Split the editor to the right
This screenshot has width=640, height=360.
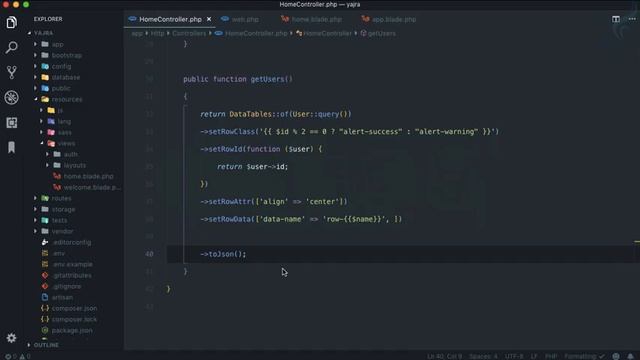point(616,19)
